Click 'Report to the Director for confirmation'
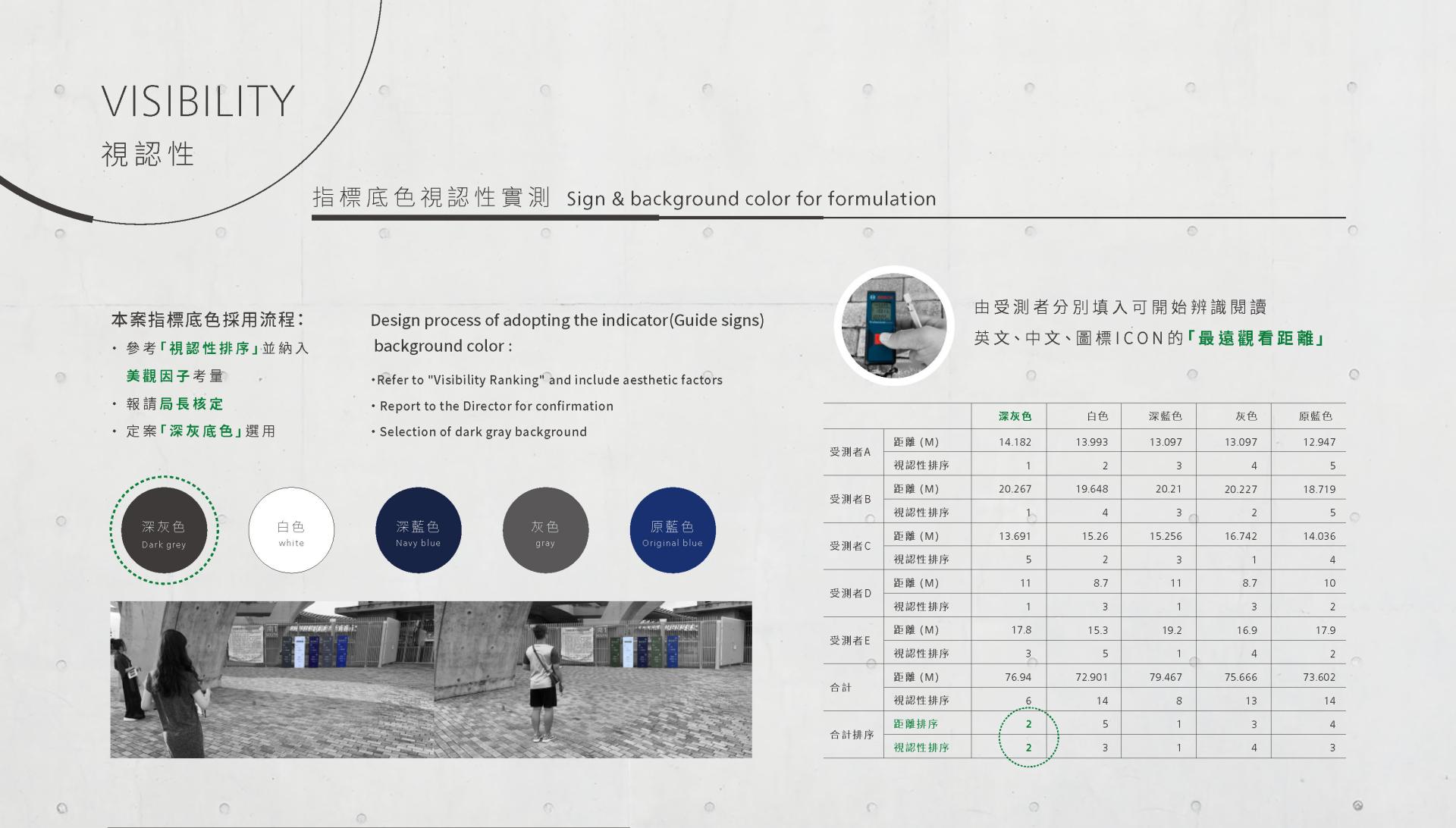Viewport: 1456px width, 828px height. click(x=492, y=406)
